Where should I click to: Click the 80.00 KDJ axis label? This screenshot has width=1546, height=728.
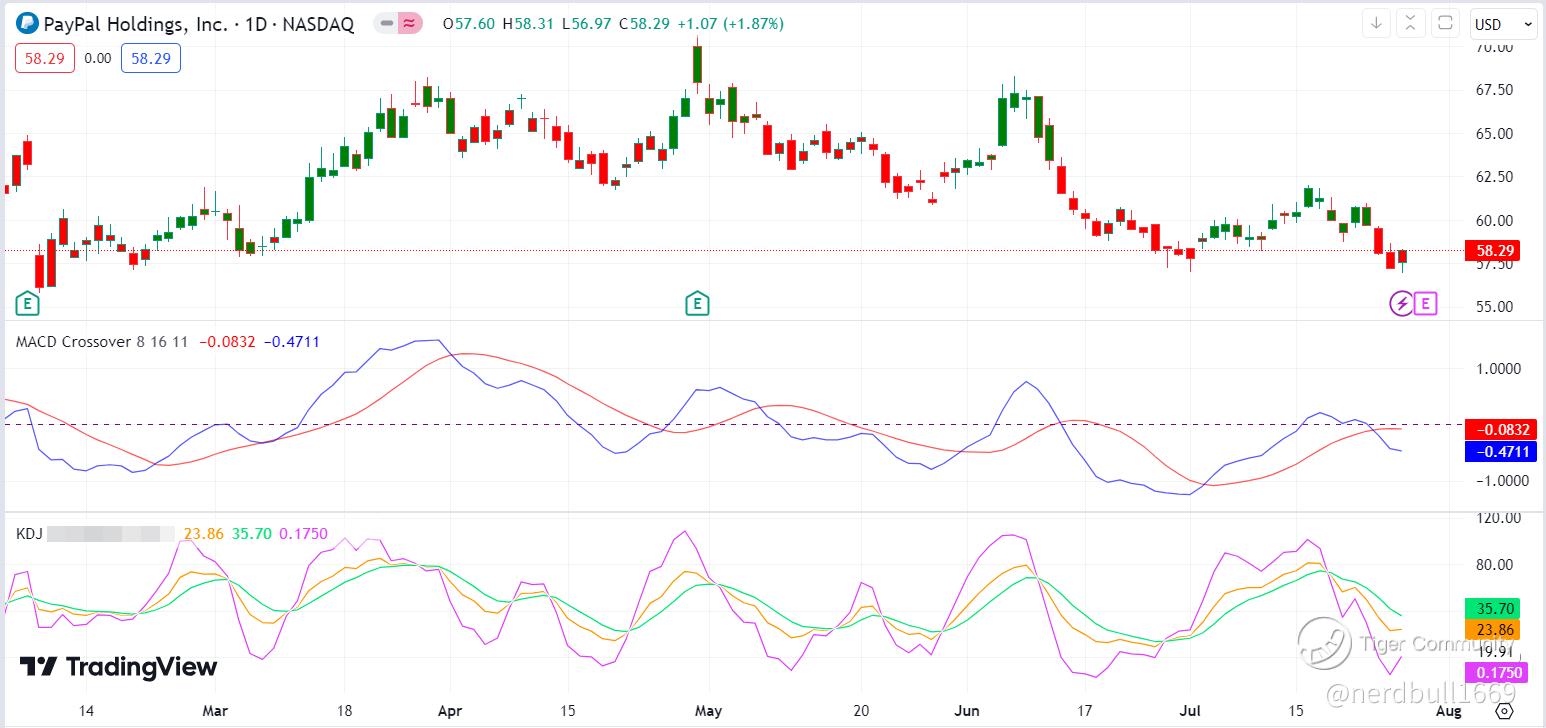pos(1492,565)
